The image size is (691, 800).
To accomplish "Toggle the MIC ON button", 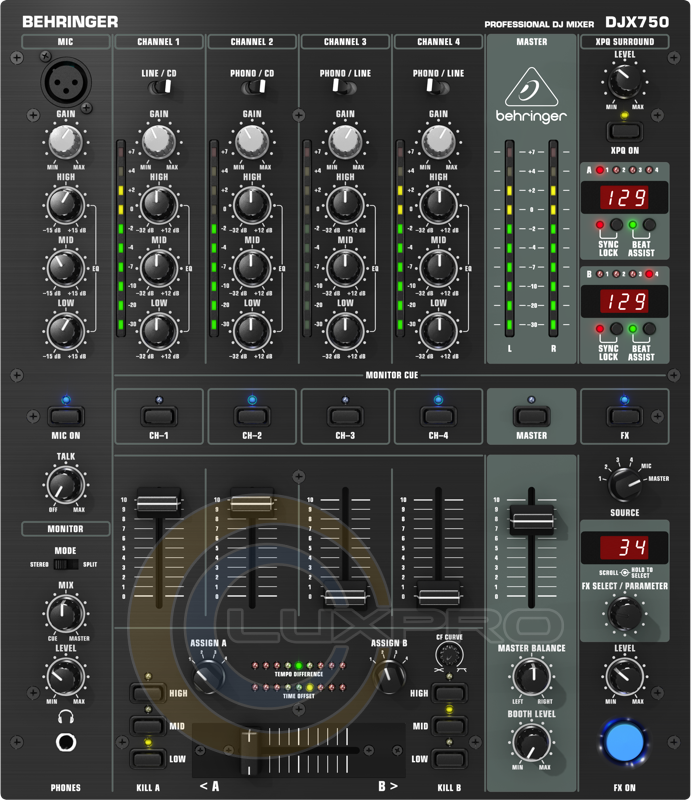I will [66, 417].
